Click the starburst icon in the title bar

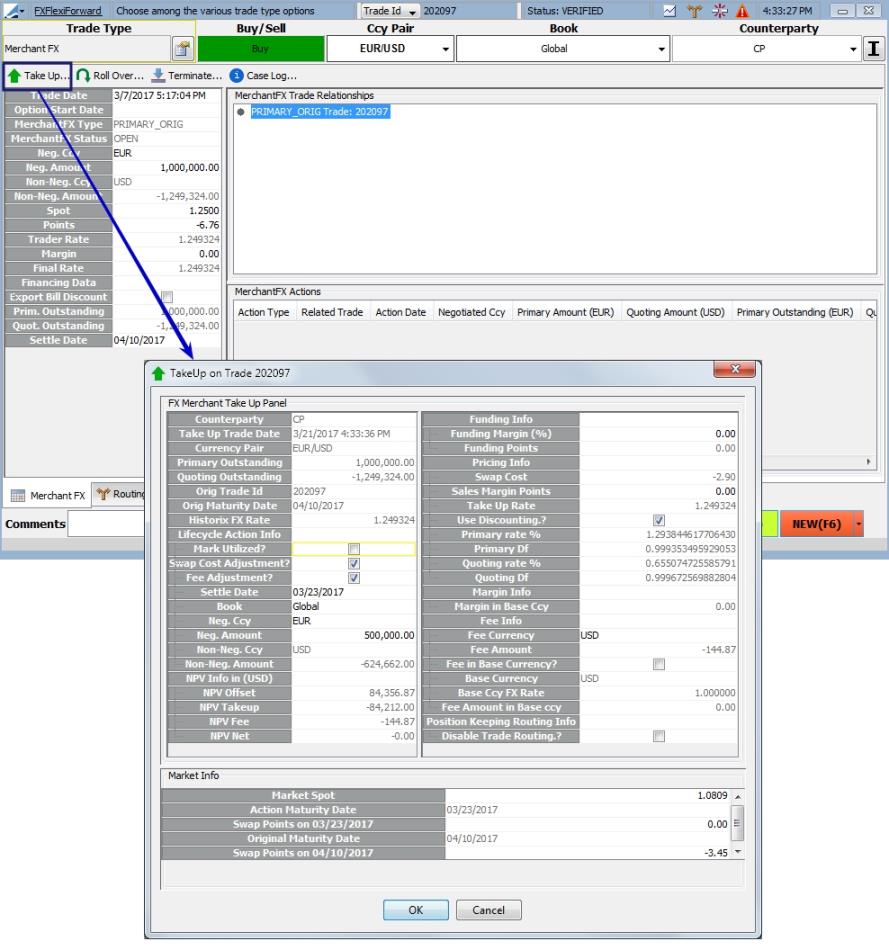pyautogui.click(x=719, y=10)
